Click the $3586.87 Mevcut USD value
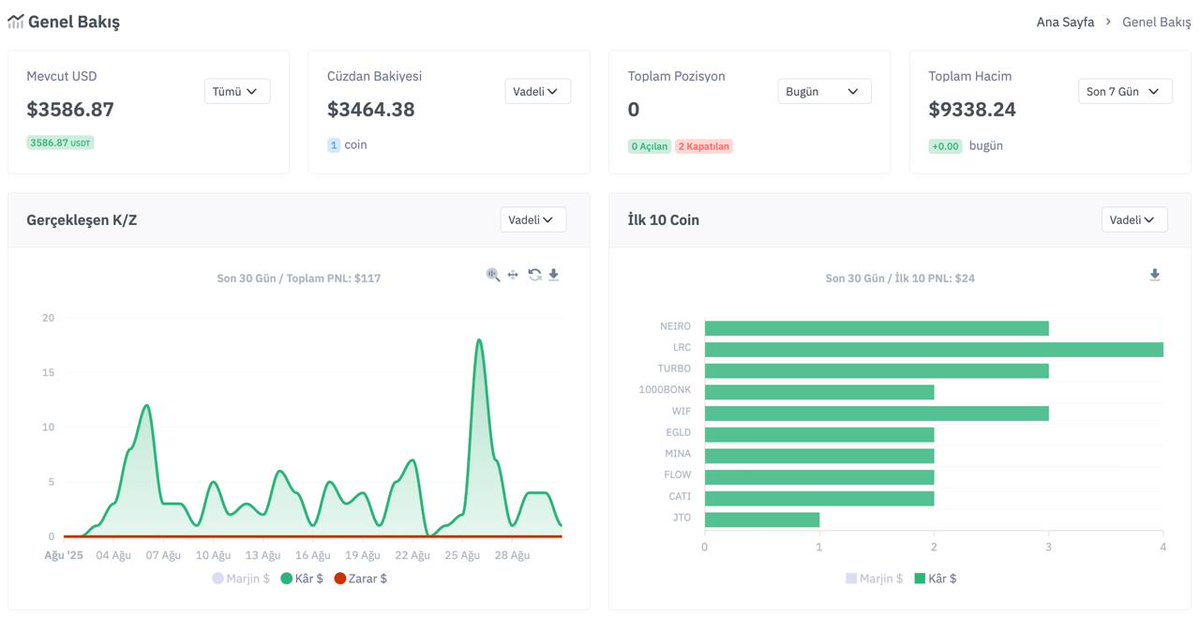Screen dimensions: 1200x617 click(70, 109)
